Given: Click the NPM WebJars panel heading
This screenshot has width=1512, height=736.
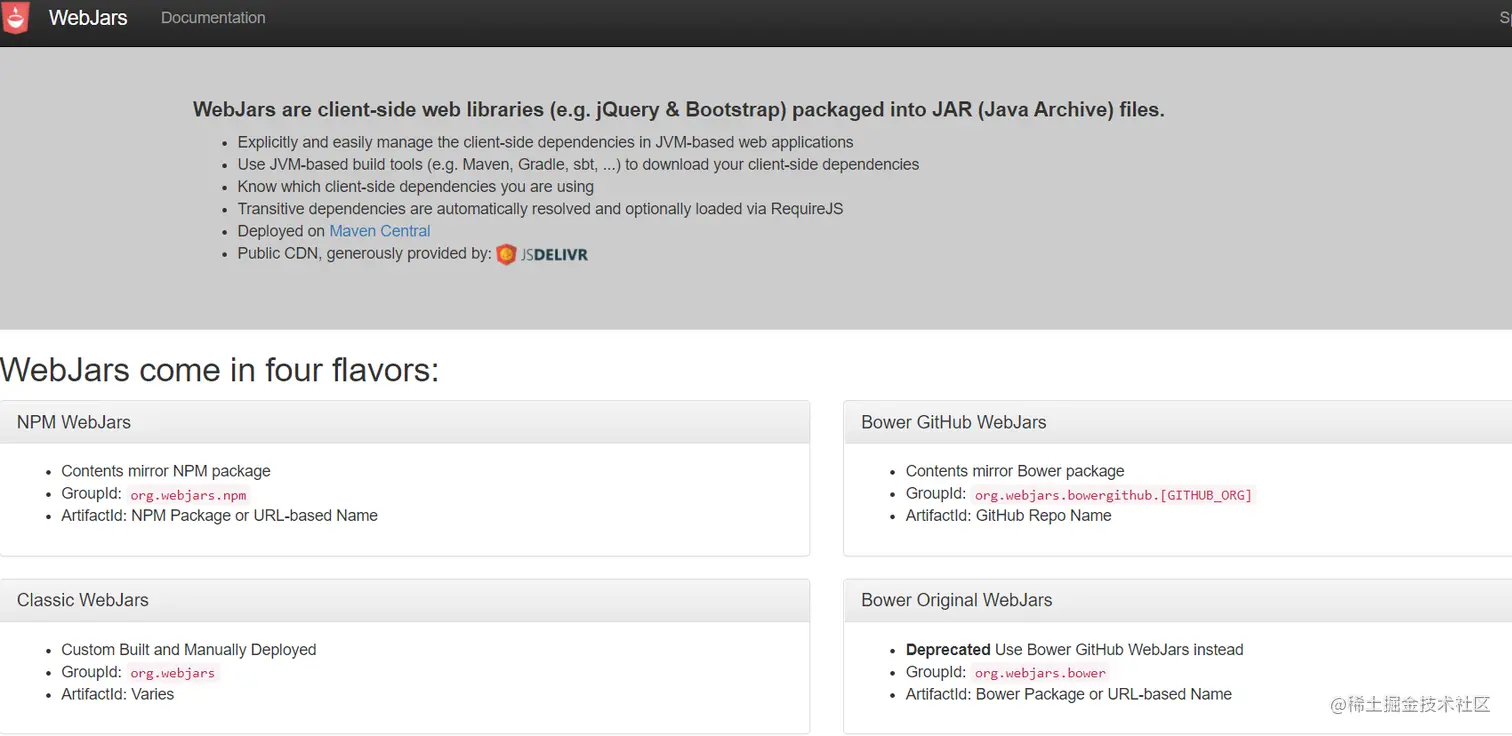Looking at the screenshot, I should [x=74, y=422].
